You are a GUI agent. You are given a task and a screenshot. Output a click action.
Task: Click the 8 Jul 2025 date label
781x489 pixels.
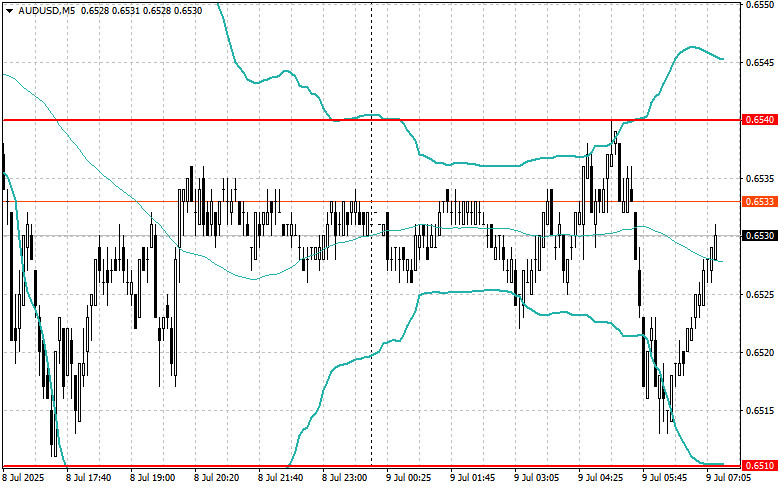click(23, 478)
